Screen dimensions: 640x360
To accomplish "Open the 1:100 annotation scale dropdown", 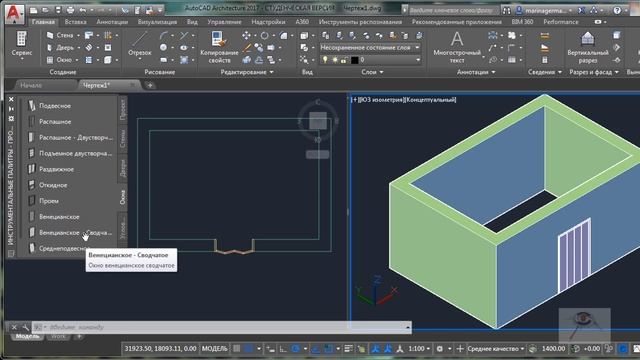I will 419,349.
